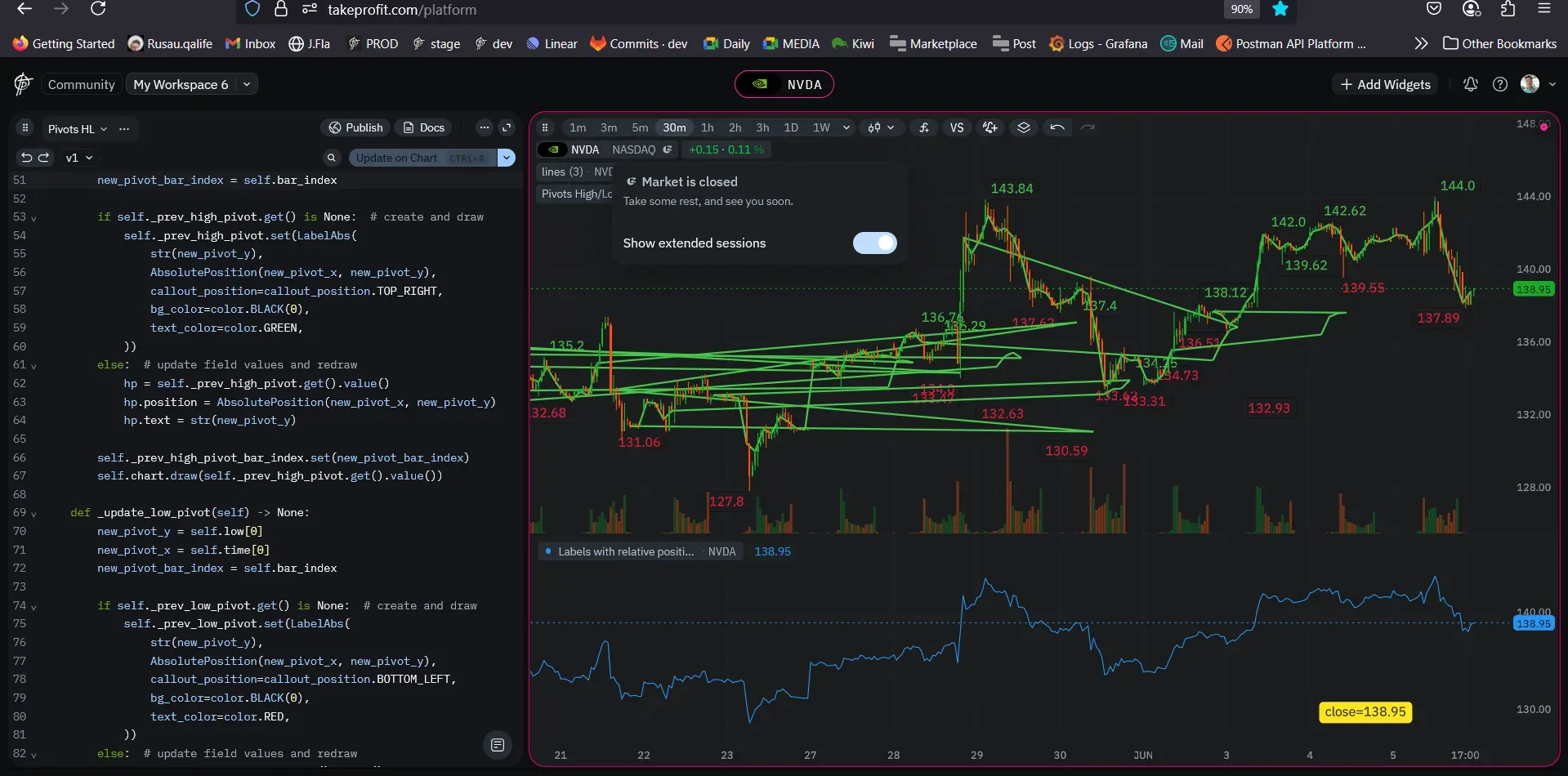Add a price alert with bell icon
1568x776 pixels.
tap(990, 127)
